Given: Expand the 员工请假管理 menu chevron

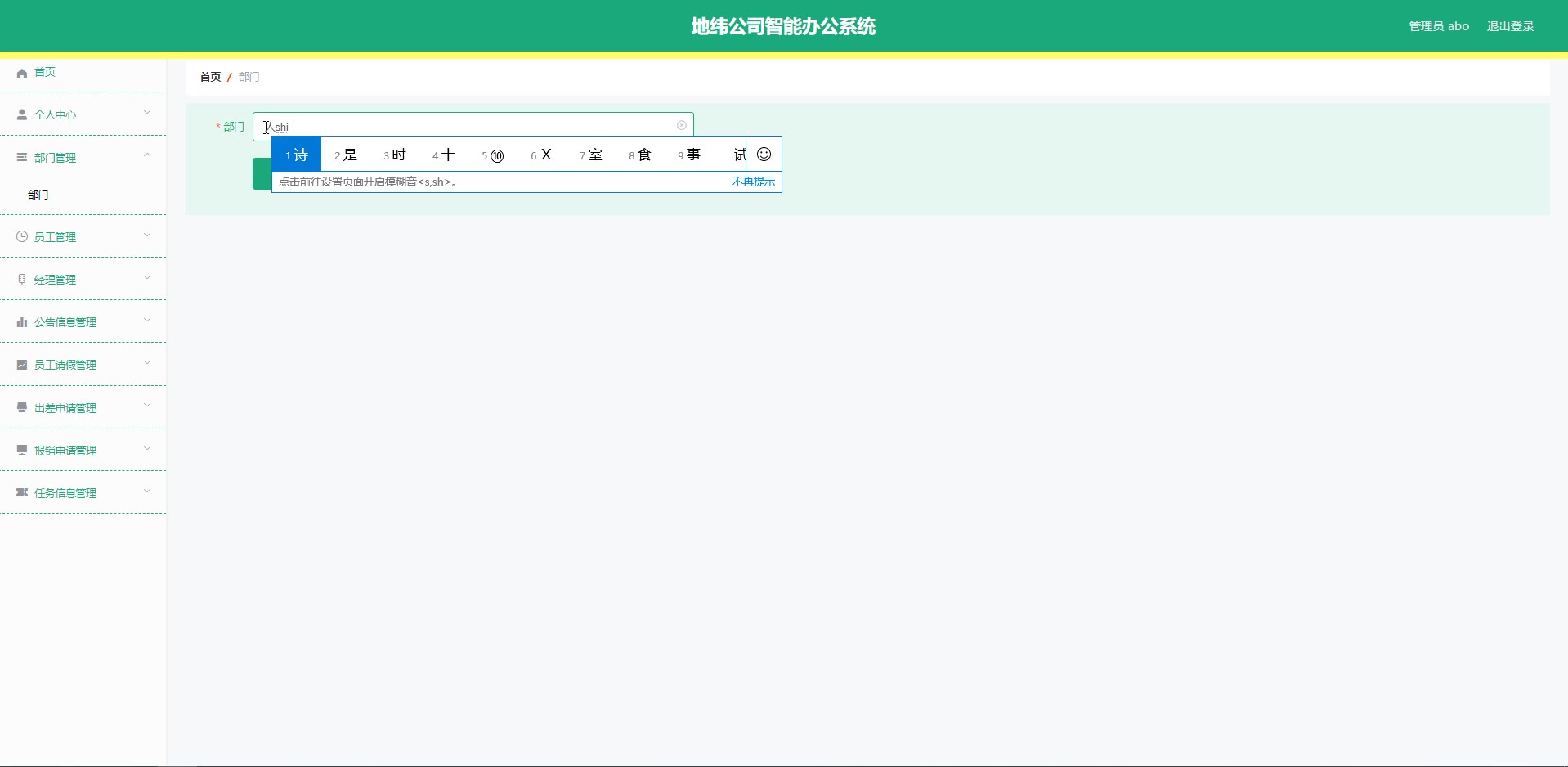Looking at the screenshot, I should [147, 362].
